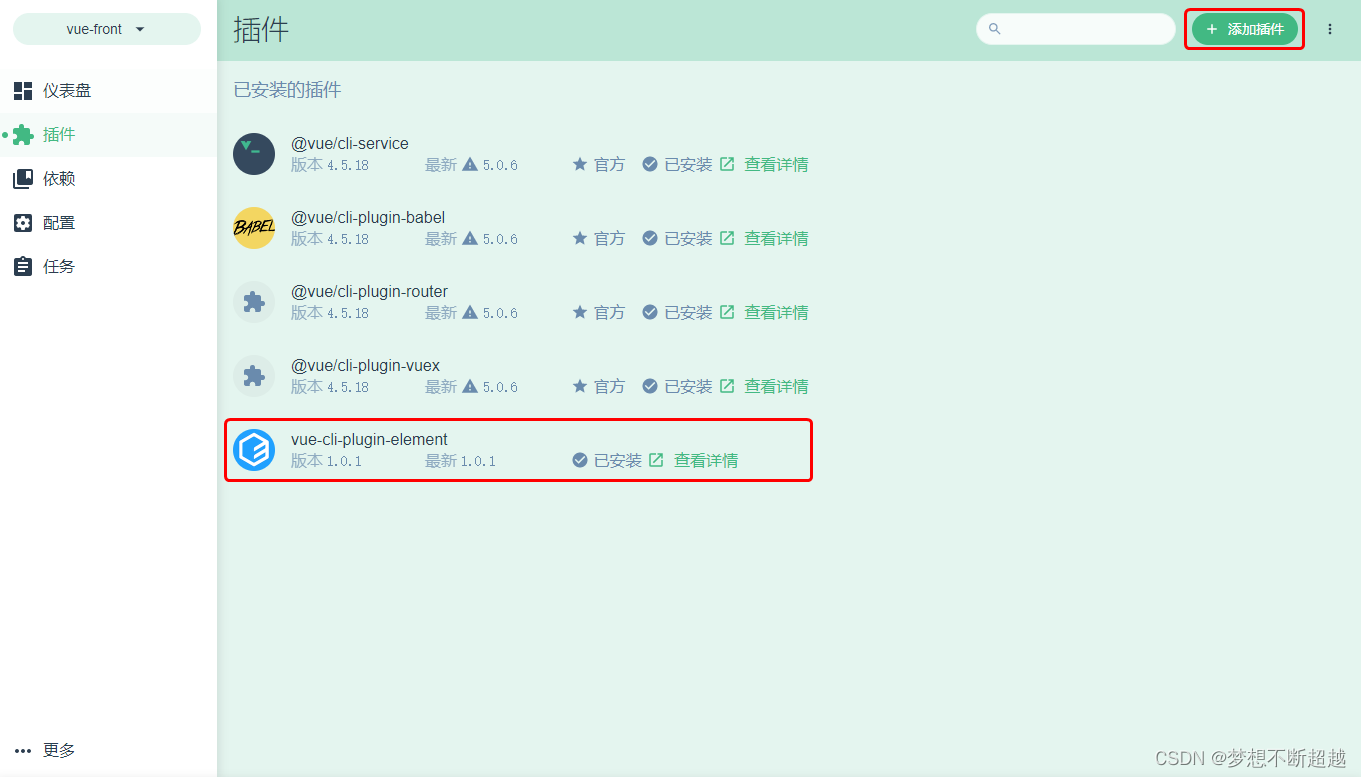Click the warning triangle on cli-plugin-babel latest version
This screenshot has height=777, width=1361.
pyautogui.click(x=470, y=238)
